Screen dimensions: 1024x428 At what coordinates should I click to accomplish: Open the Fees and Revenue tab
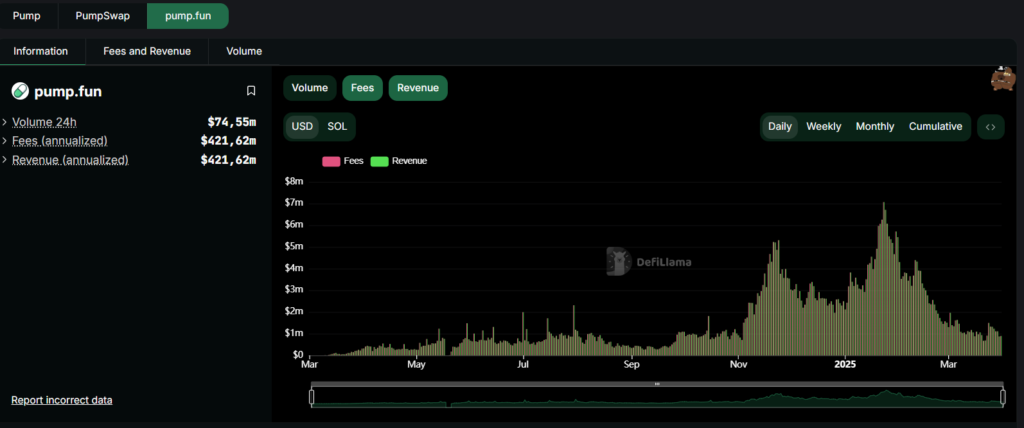[147, 51]
